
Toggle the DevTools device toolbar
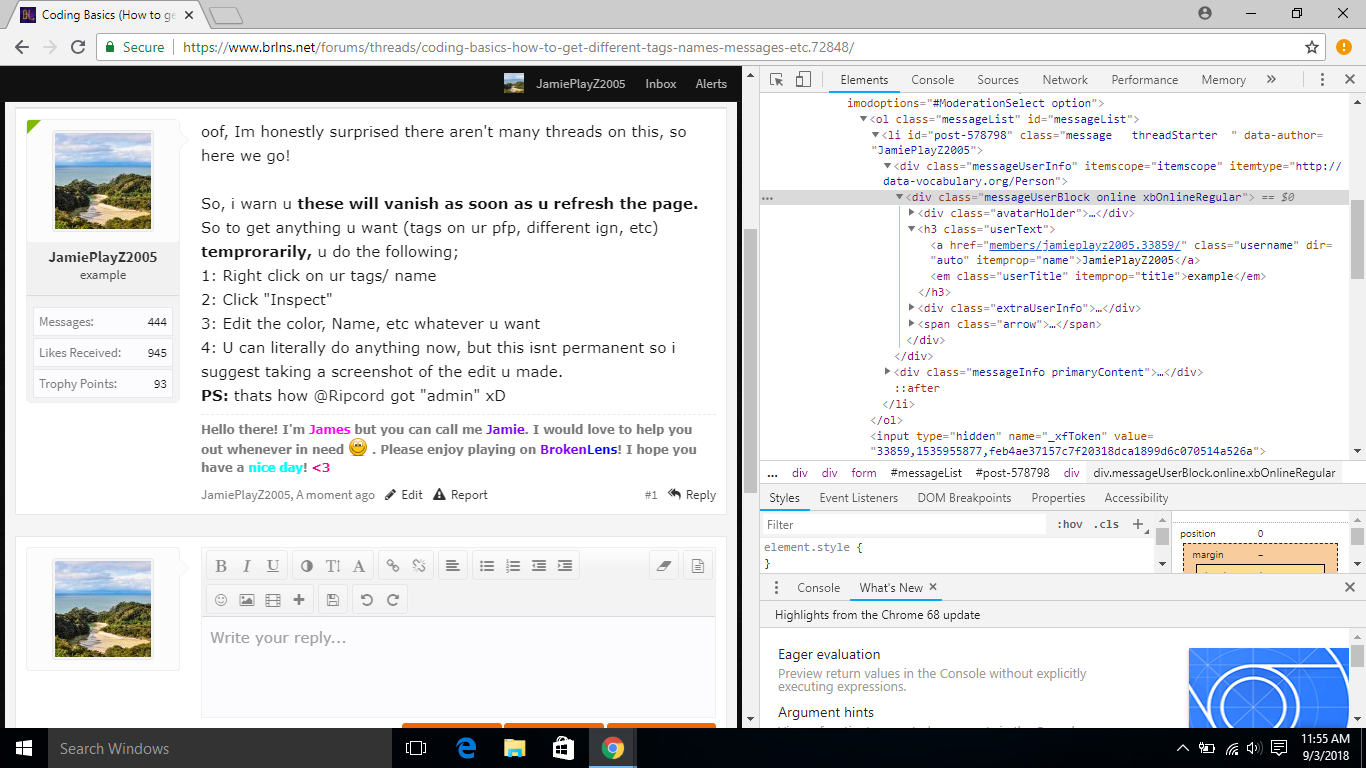[x=803, y=80]
